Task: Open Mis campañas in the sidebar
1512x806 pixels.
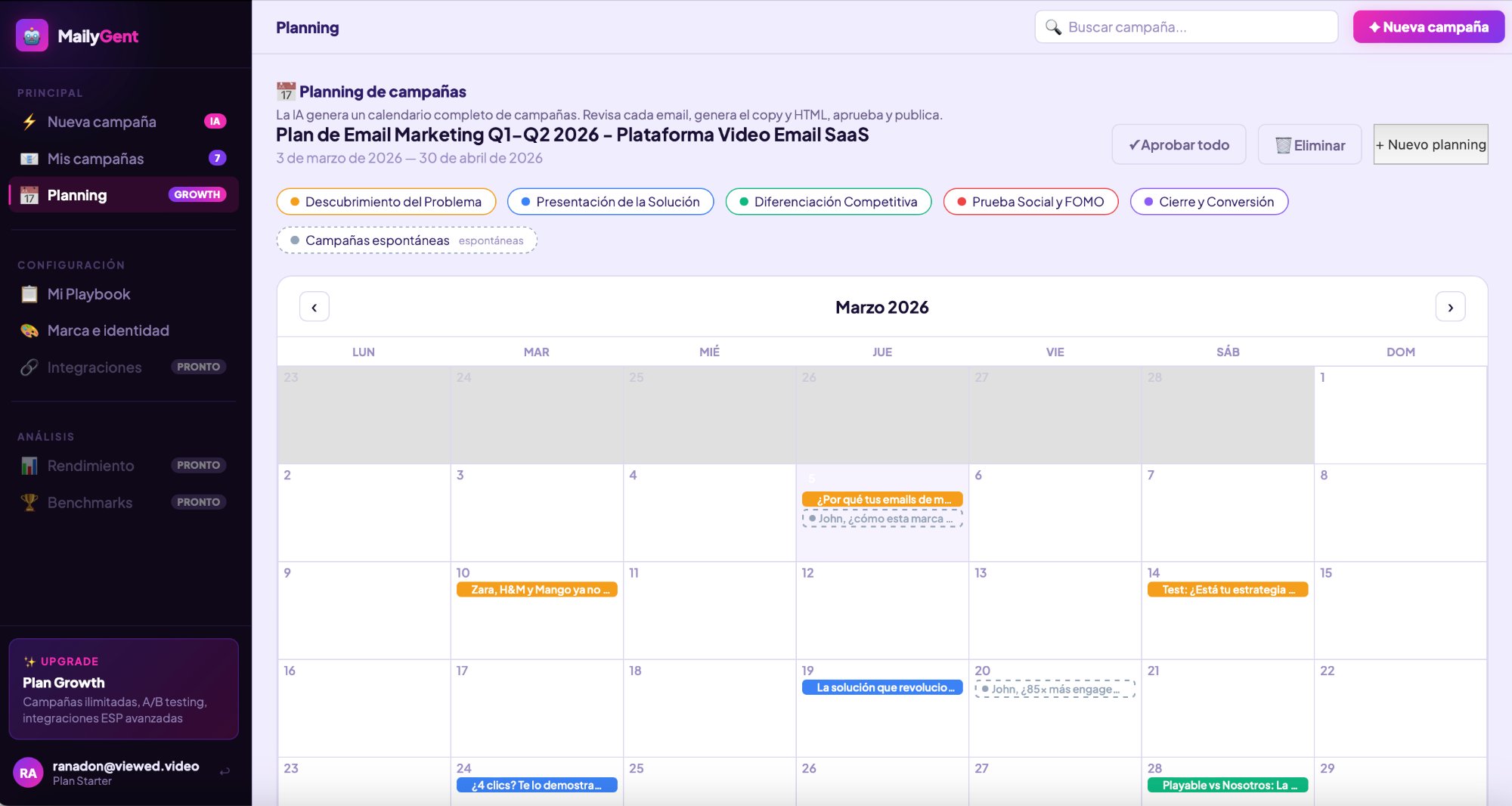Action: (x=124, y=159)
